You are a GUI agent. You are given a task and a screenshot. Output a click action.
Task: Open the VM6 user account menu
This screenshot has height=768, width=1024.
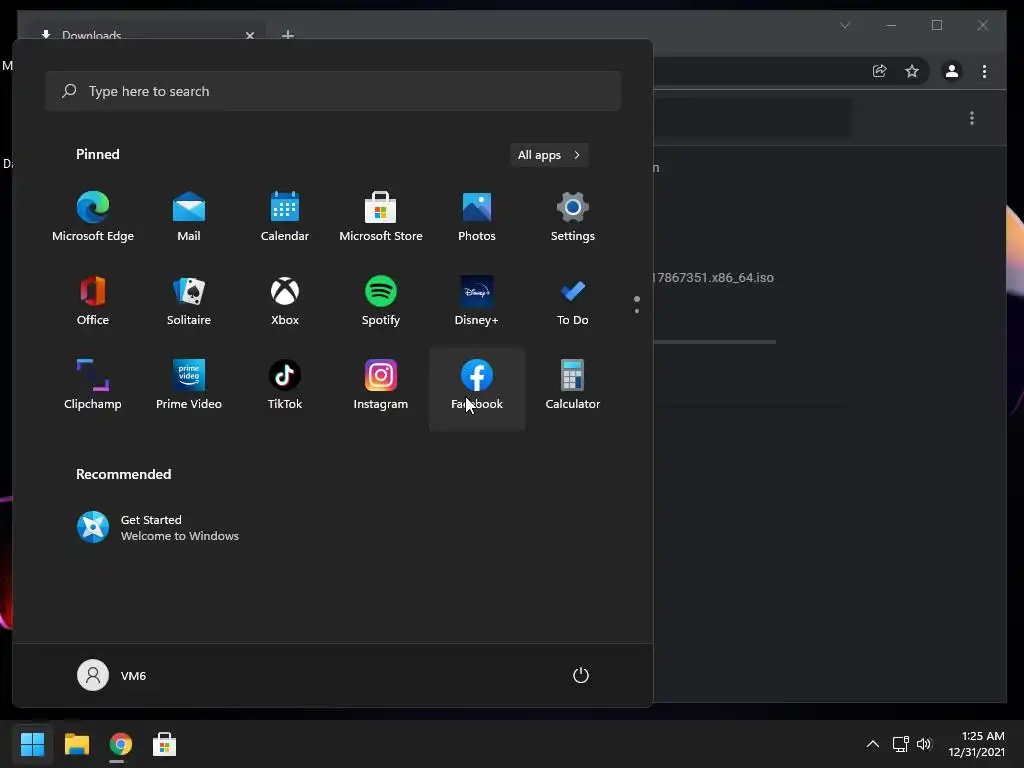112,675
